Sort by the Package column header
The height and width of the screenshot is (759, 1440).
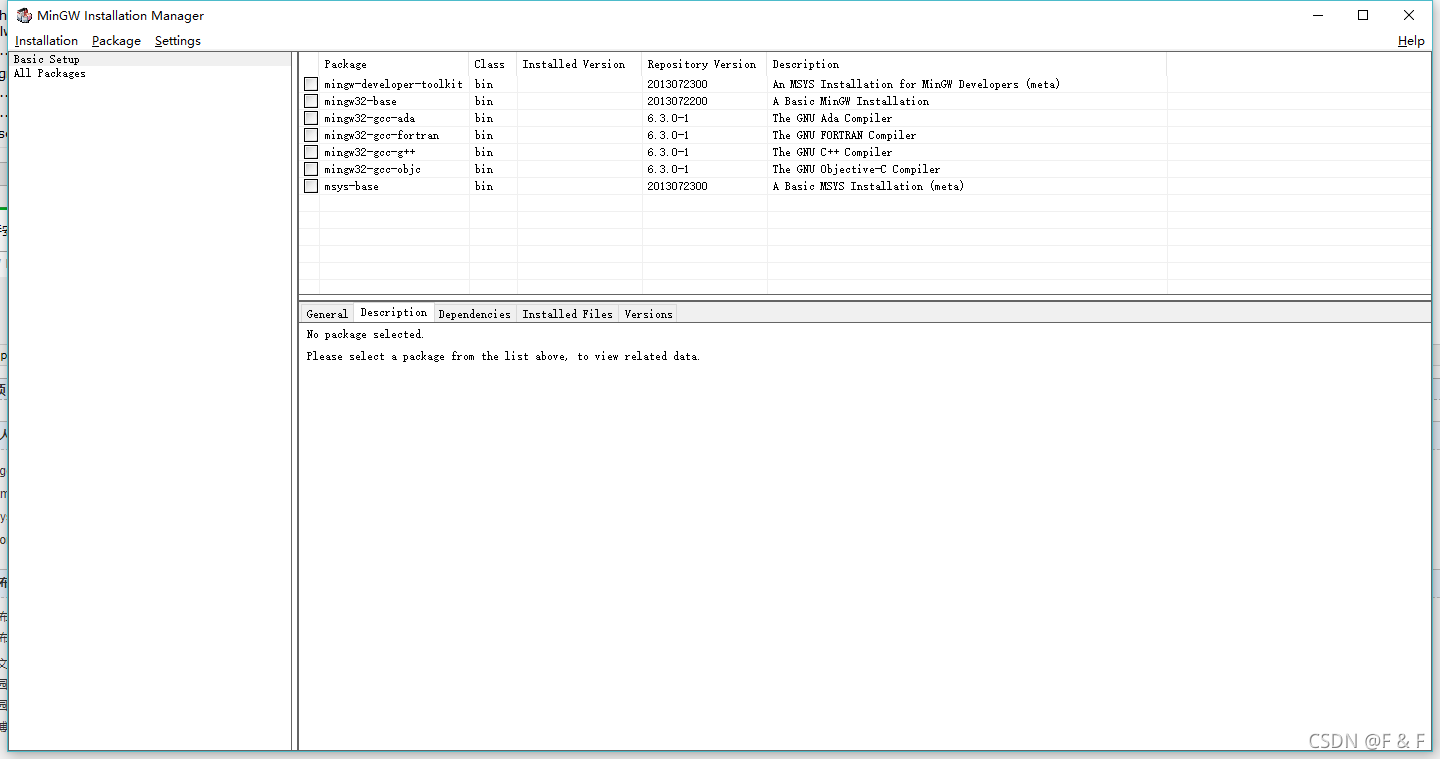tap(394, 64)
